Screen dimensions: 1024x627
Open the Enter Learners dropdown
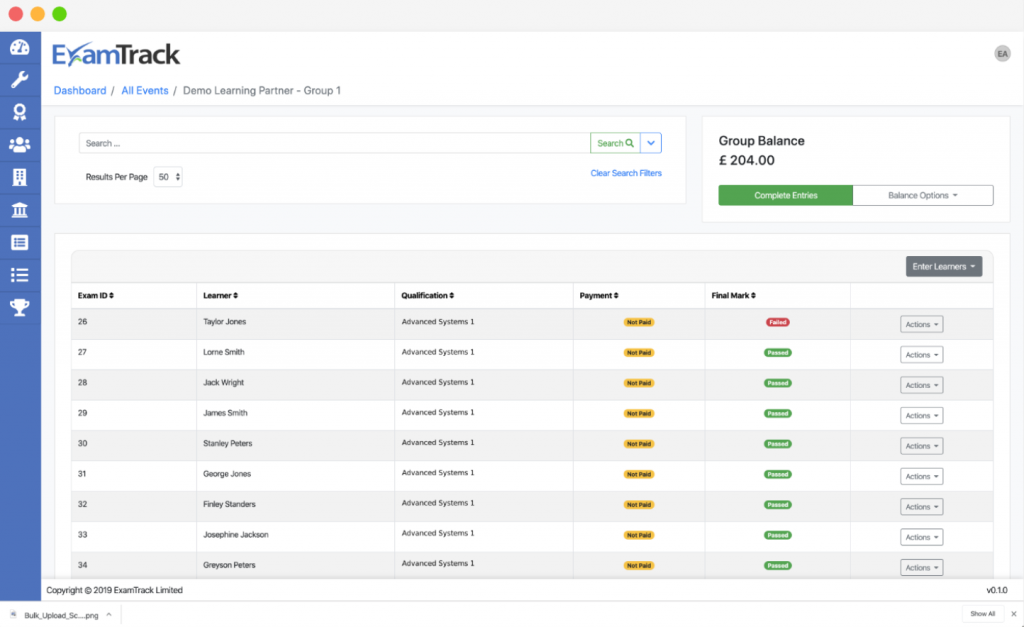tap(944, 266)
